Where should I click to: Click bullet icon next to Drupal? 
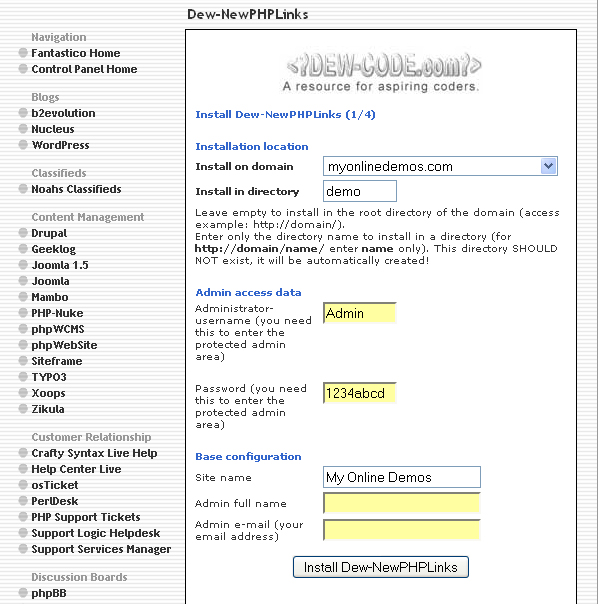(23, 233)
